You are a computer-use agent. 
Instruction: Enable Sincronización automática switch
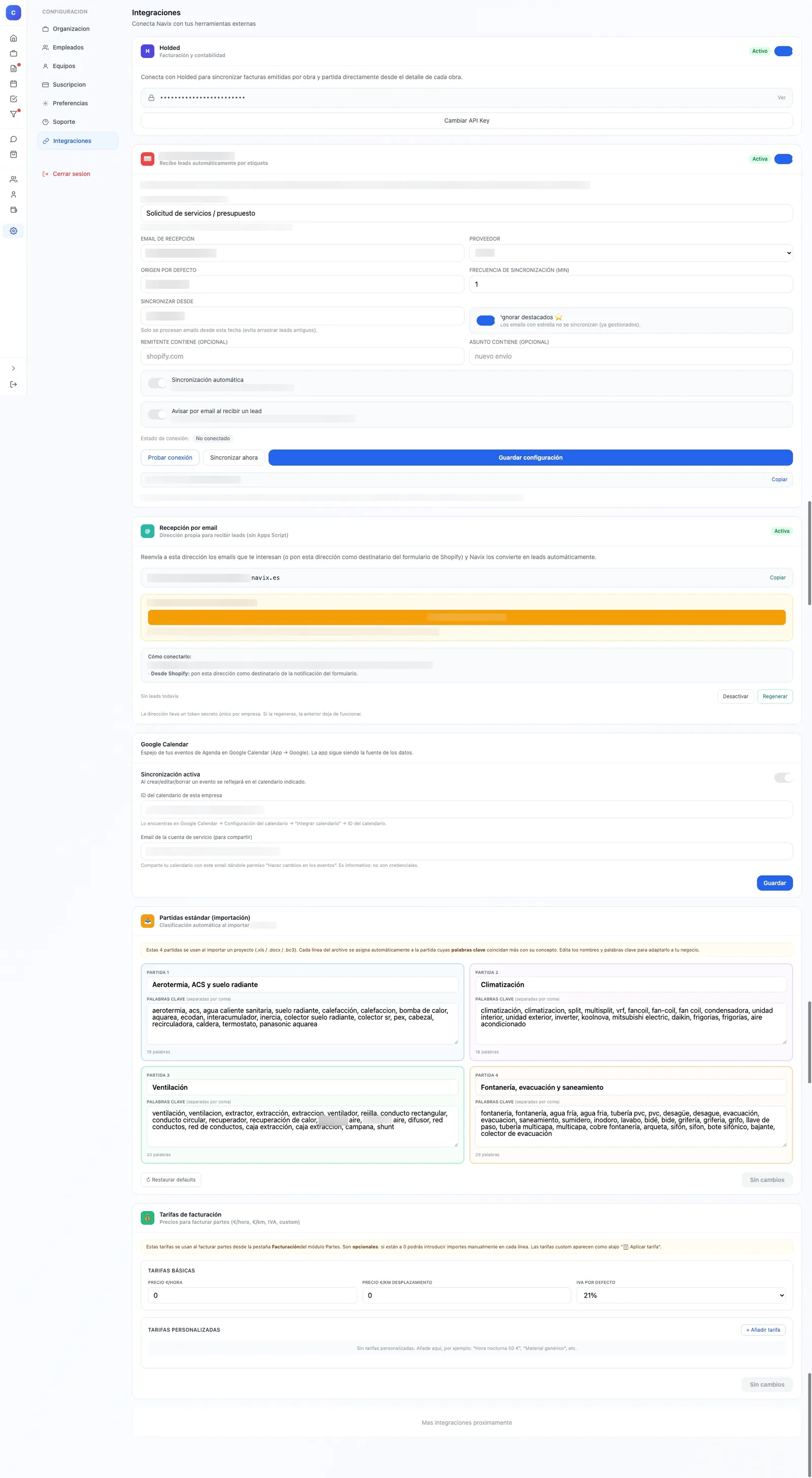pos(157,383)
